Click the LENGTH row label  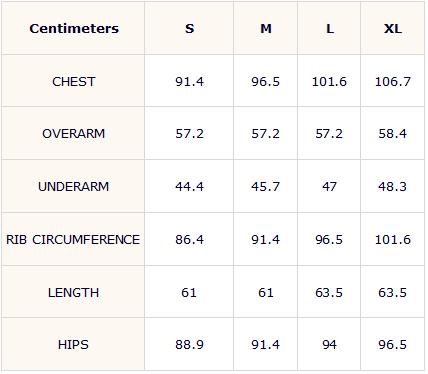point(74,292)
